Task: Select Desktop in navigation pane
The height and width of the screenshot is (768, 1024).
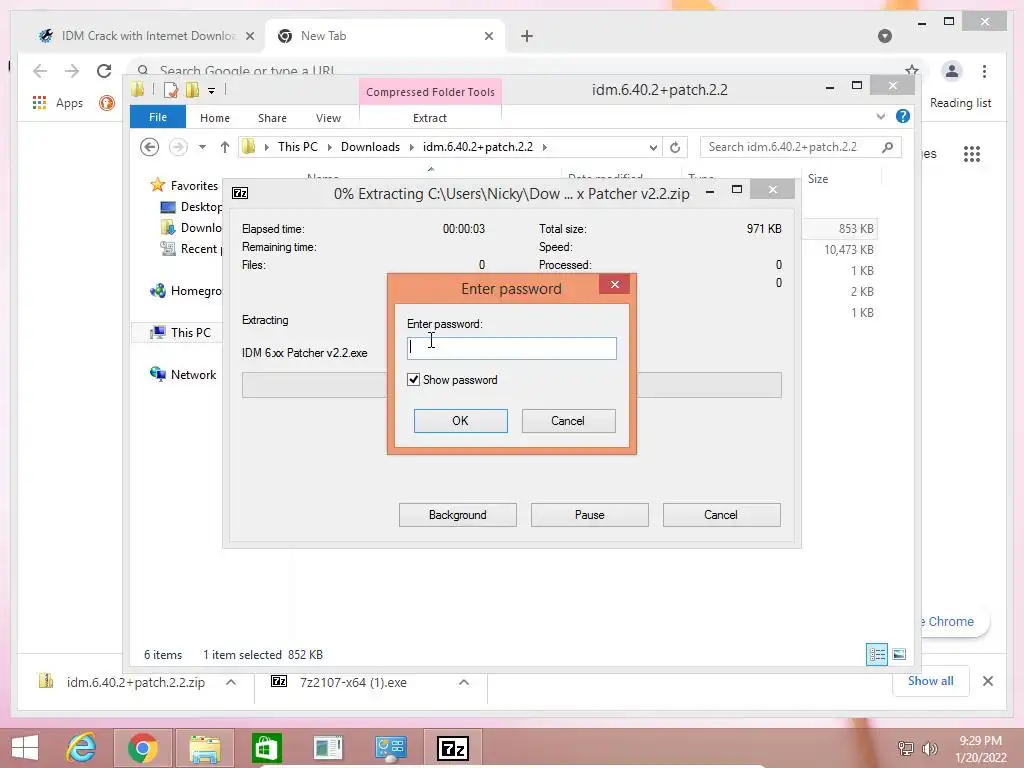Action: click(191, 206)
